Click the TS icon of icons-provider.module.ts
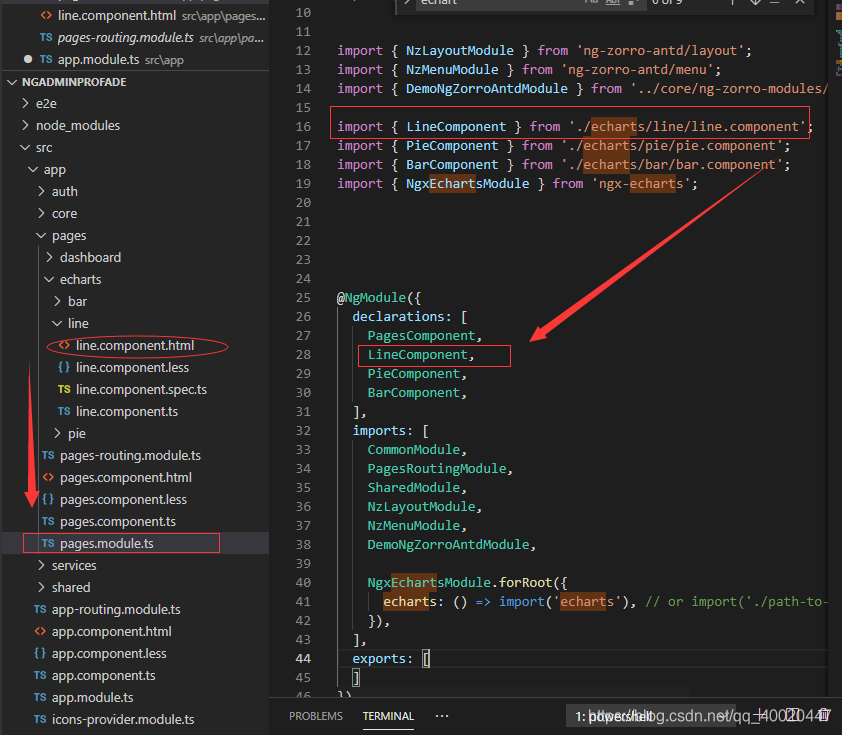842x735 pixels. coord(40,719)
